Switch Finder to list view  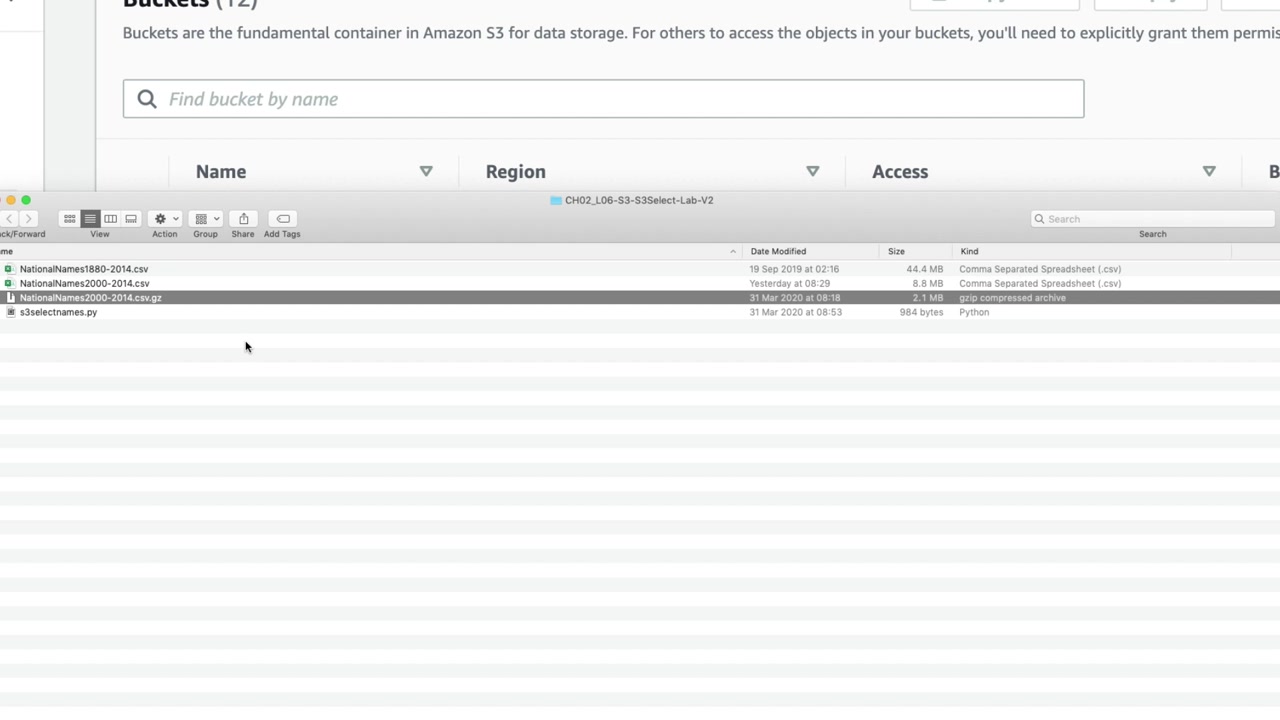[90, 219]
